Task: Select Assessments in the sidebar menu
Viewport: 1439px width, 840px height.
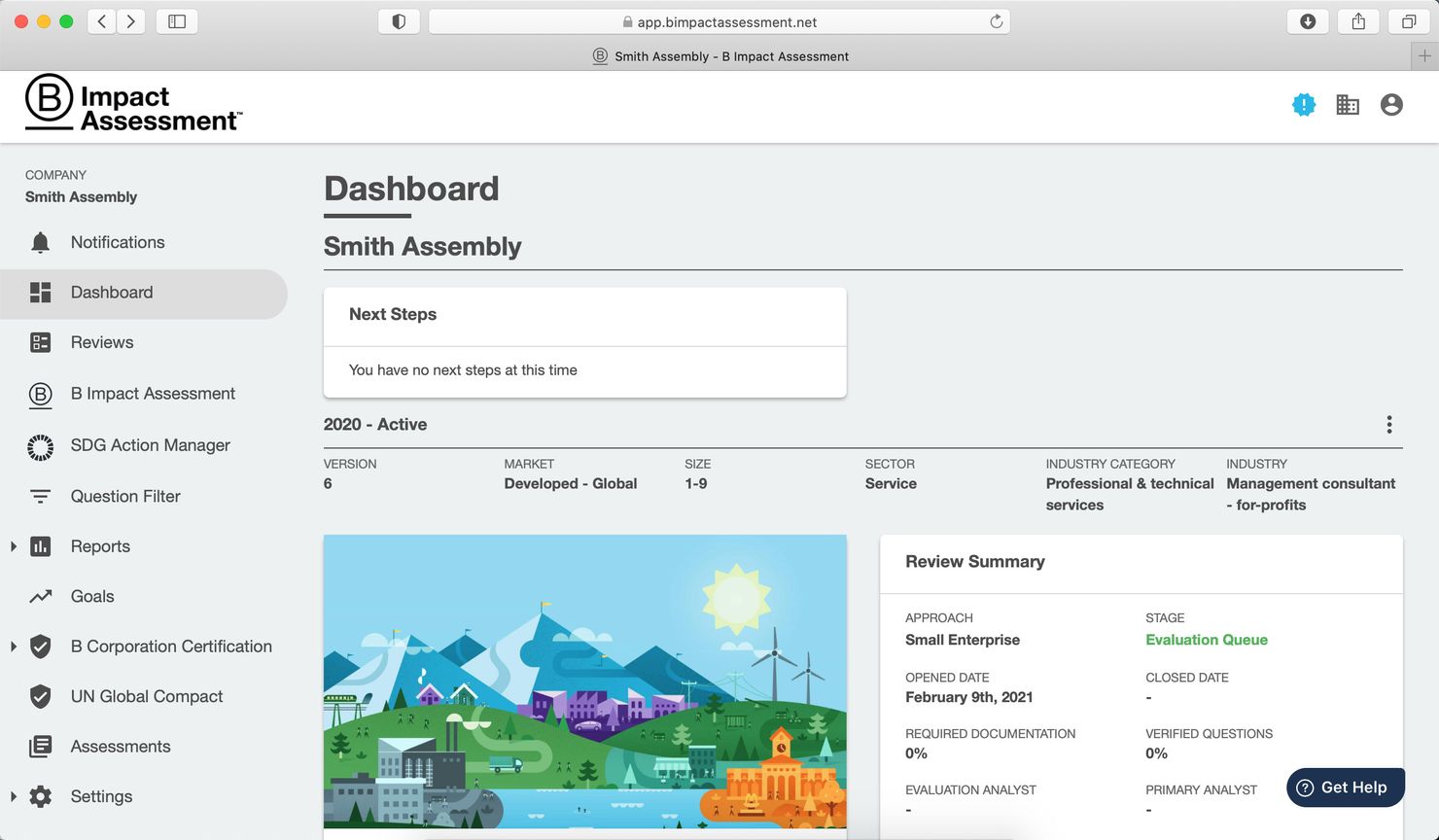Action: (121, 746)
